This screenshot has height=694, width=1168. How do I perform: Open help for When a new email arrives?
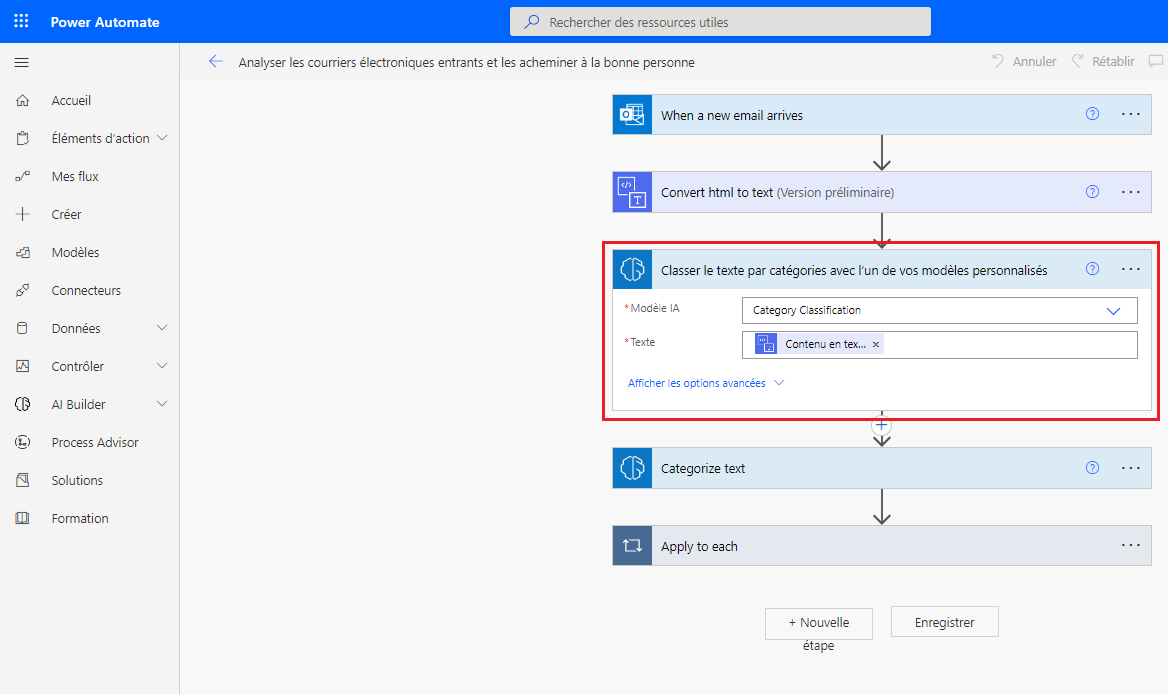point(1092,114)
